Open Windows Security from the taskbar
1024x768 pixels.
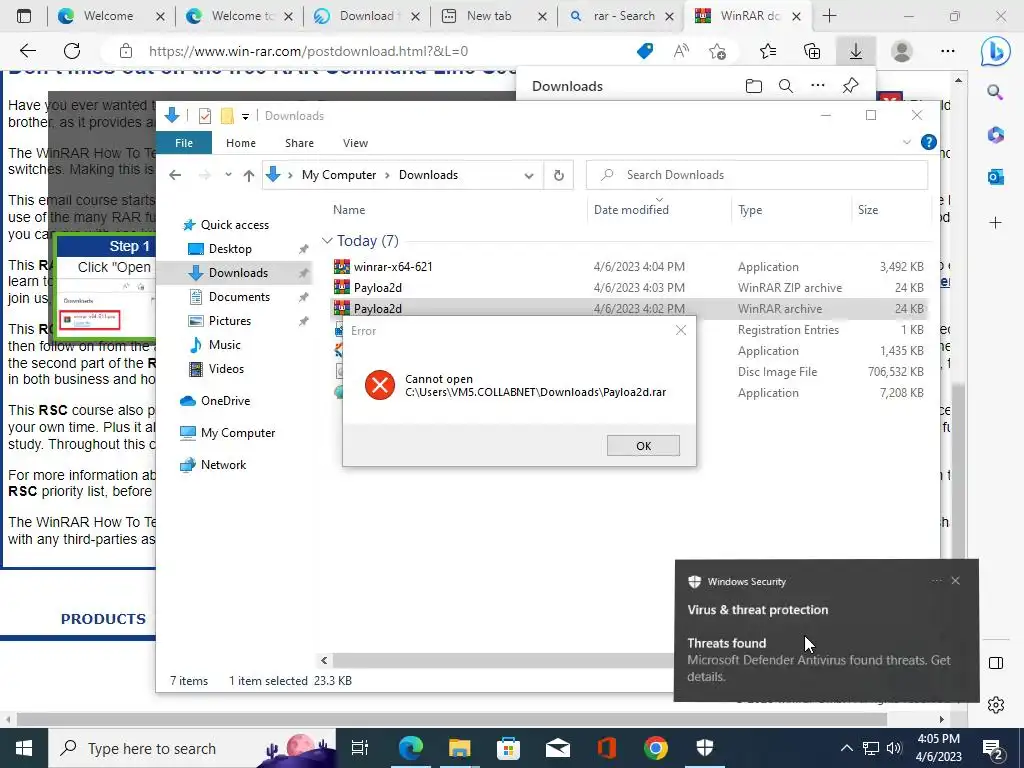tap(705, 748)
